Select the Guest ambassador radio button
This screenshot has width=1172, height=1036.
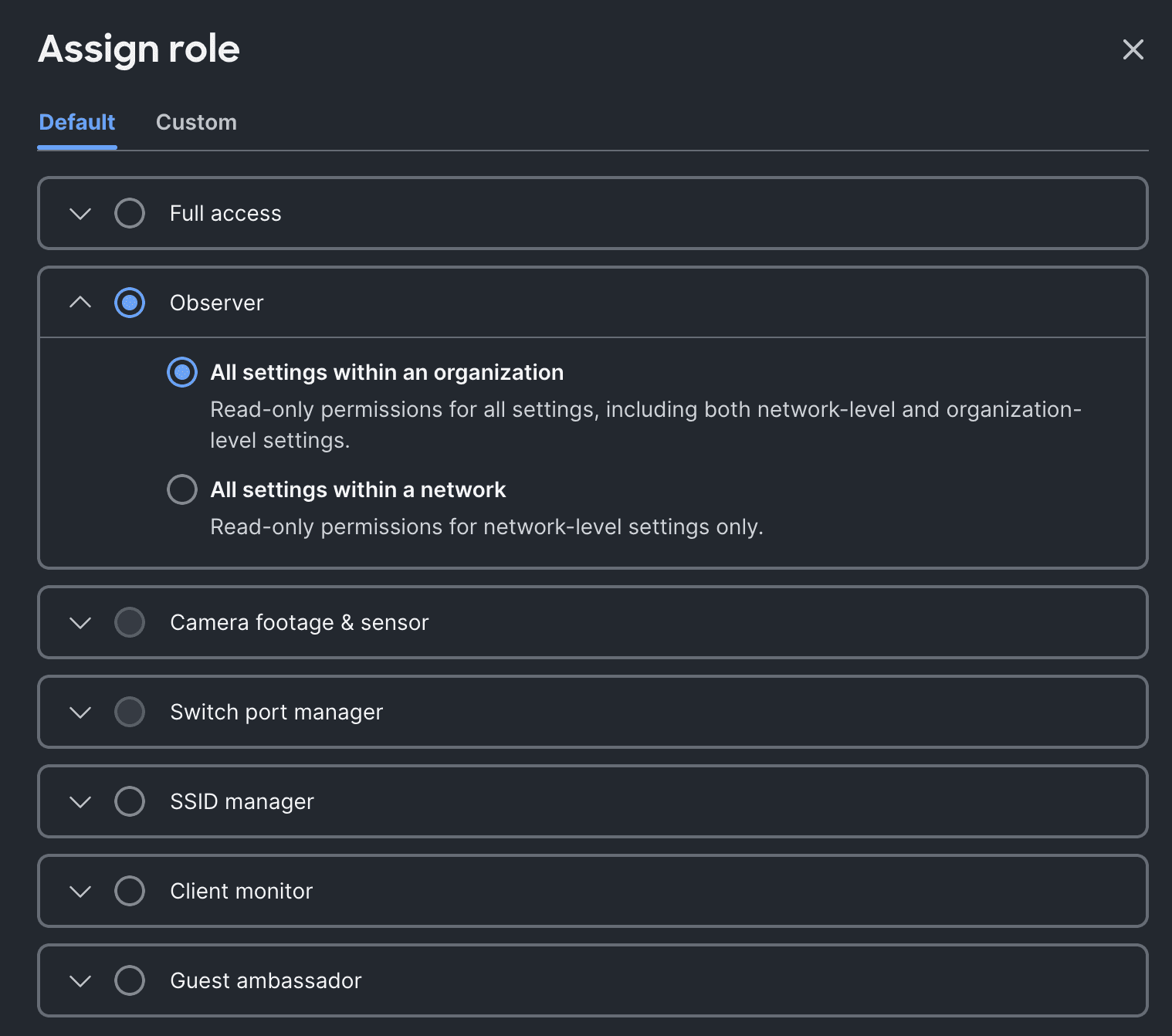pos(130,980)
